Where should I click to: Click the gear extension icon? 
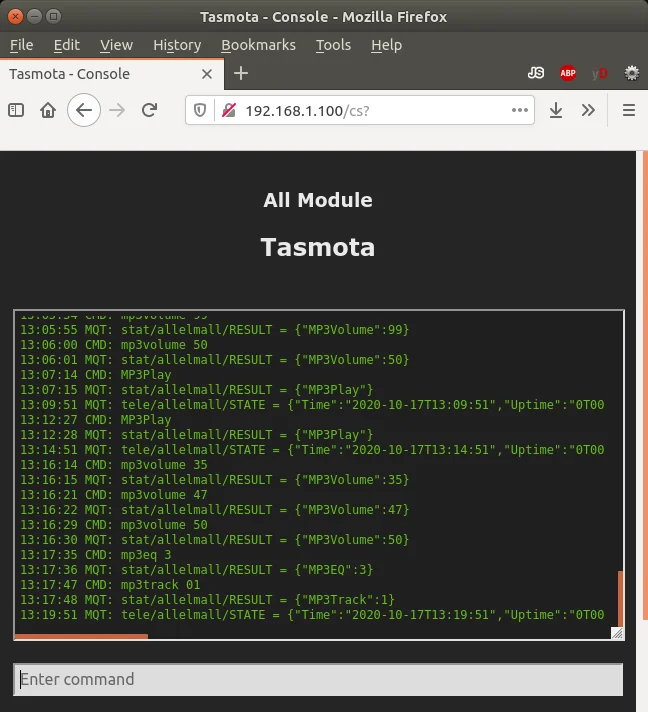pyautogui.click(x=632, y=73)
